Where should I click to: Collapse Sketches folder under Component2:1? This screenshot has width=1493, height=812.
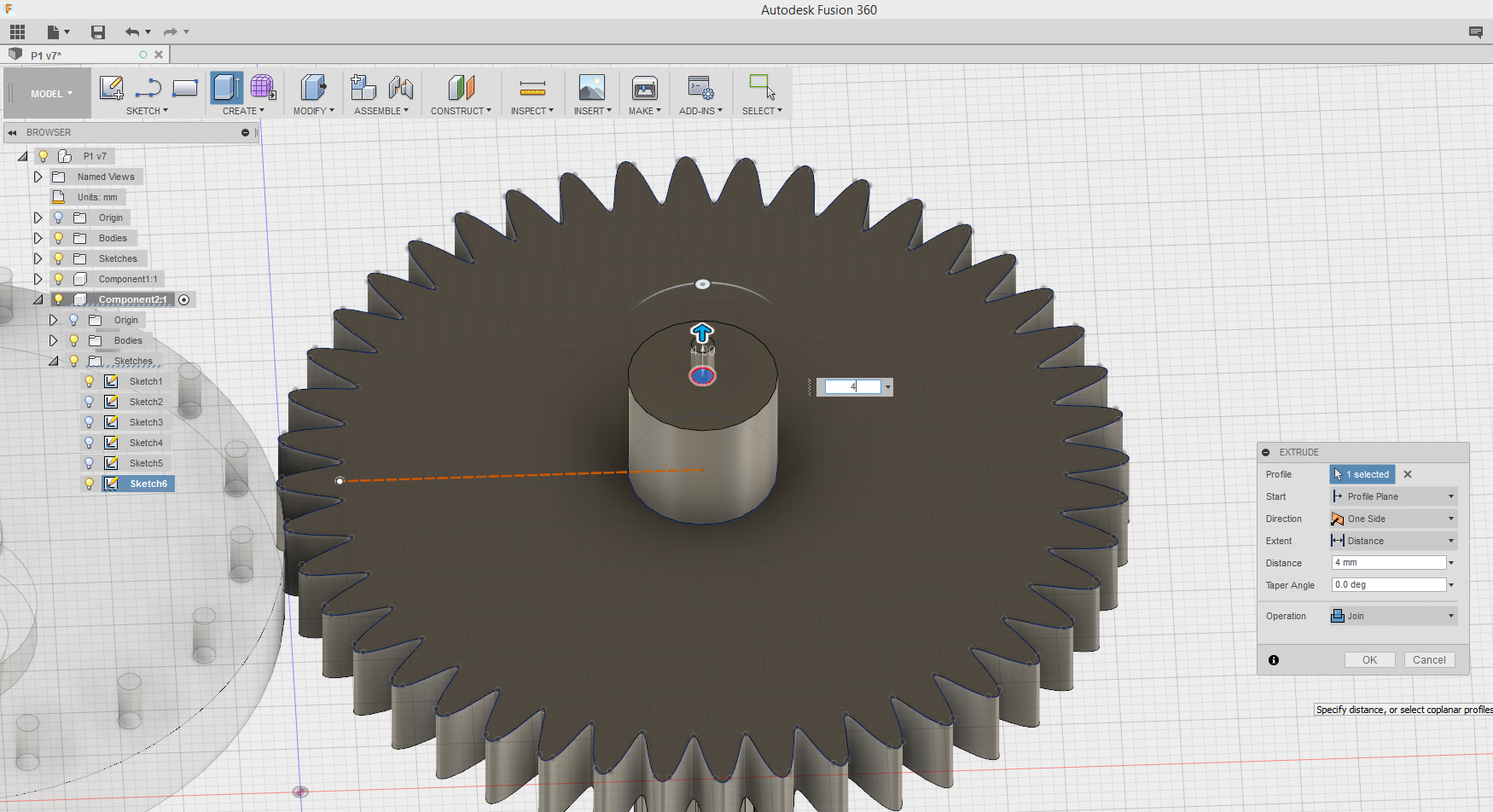53,362
